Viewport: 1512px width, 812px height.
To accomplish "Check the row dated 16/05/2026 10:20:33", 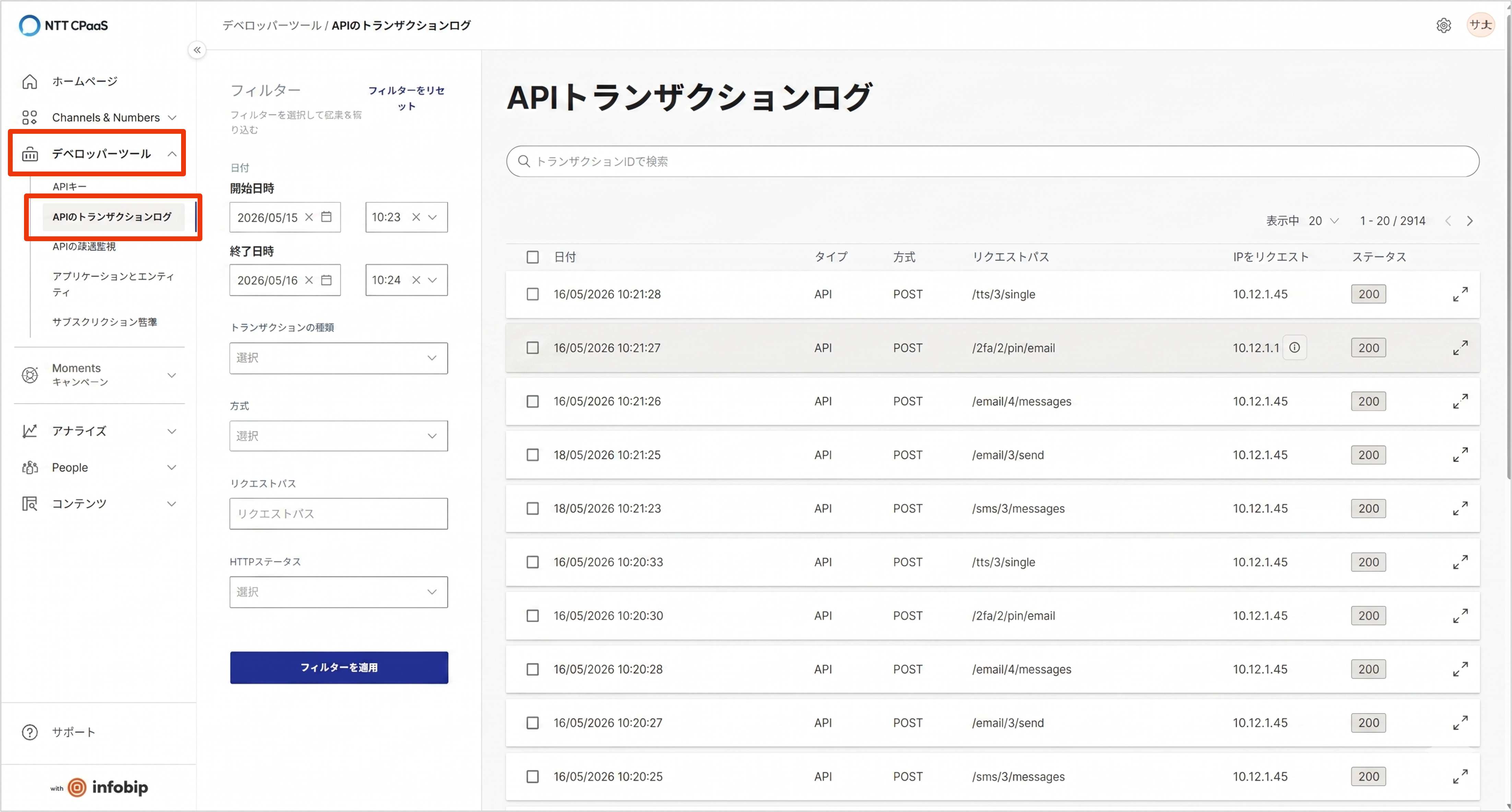I will click(x=532, y=562).
